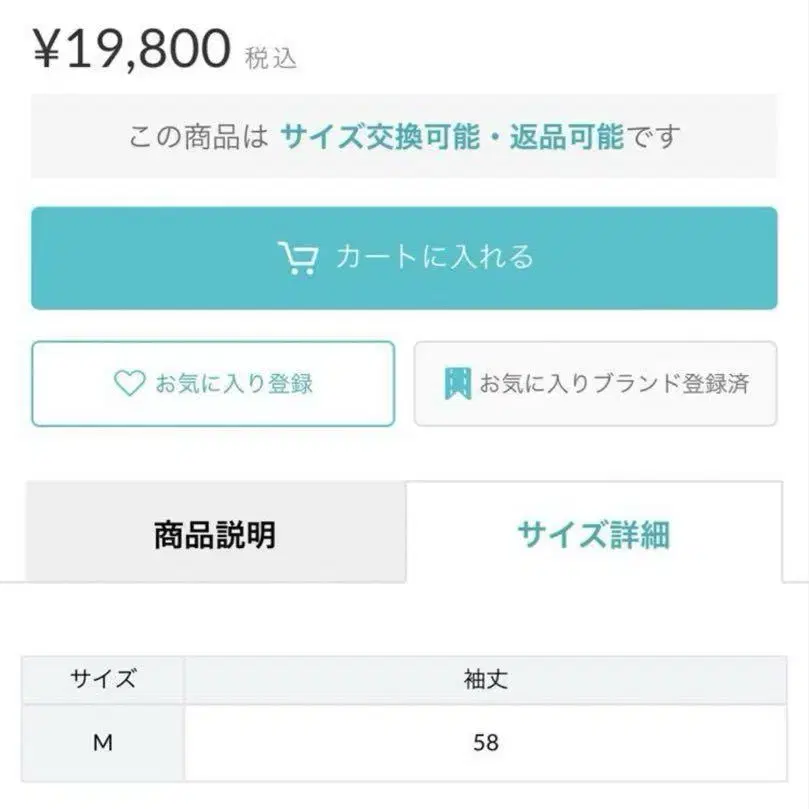Click the bookmark icon for favorite brand
The height and width of the screenshot is (809, 809).
point(457,383)
